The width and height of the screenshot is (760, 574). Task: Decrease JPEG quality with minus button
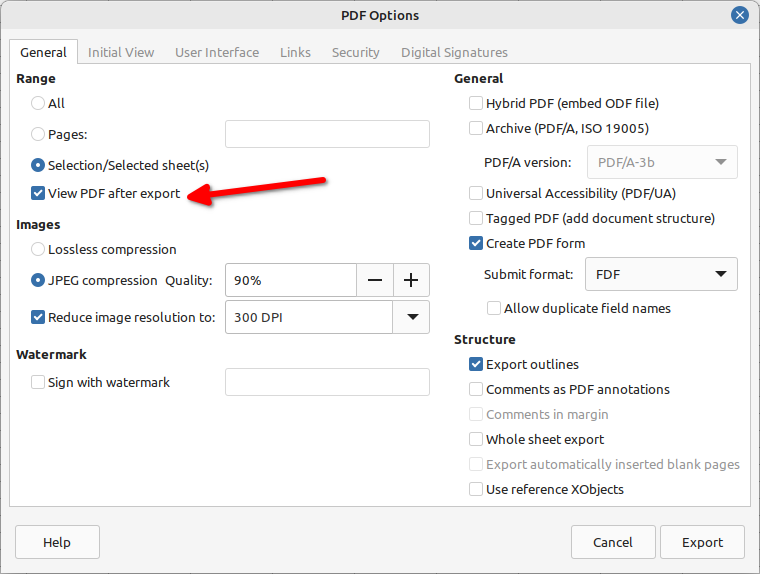pyautogui.click(x=375, y=280)
